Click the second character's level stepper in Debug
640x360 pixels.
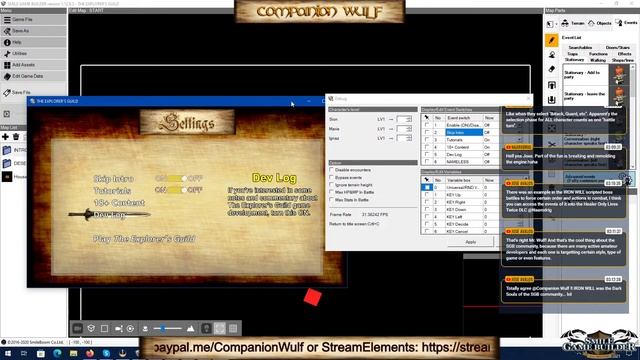[409, 129]
